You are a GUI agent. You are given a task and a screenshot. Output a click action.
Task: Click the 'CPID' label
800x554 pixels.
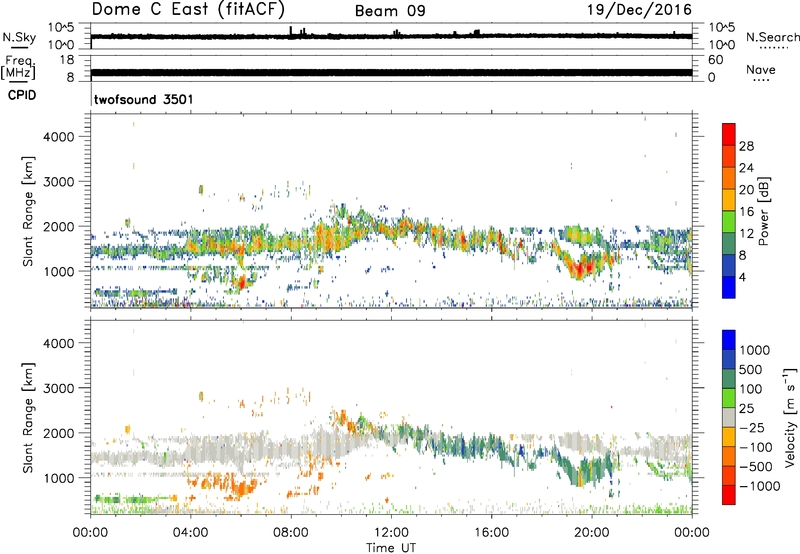(x=21, y=95)
